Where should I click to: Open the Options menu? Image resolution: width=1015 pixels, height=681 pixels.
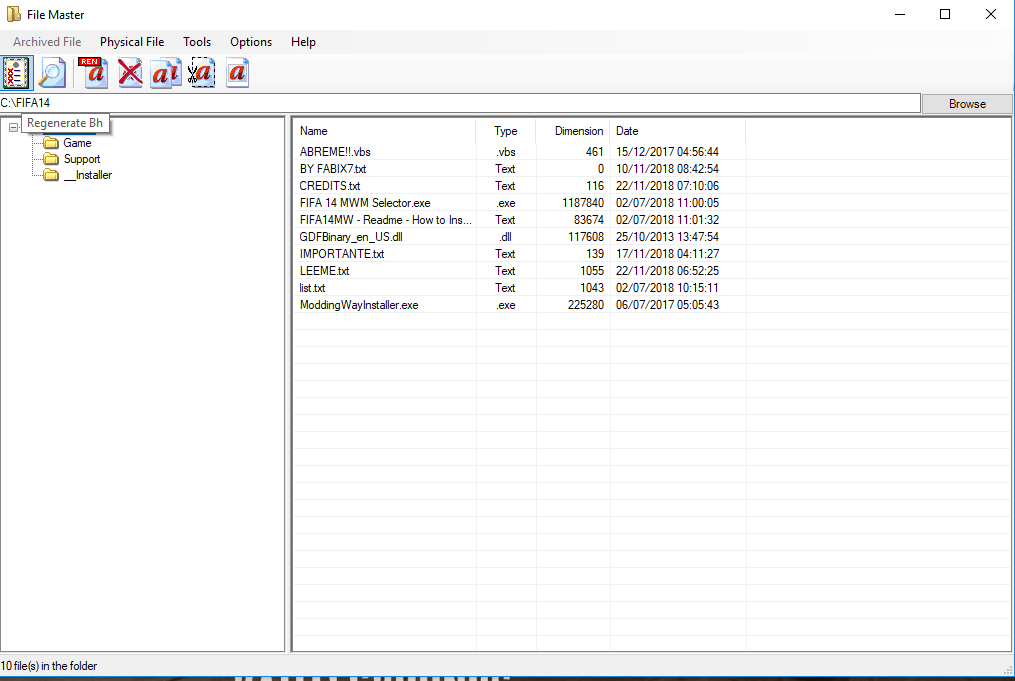pyautogui.click(x=251, y=42)
